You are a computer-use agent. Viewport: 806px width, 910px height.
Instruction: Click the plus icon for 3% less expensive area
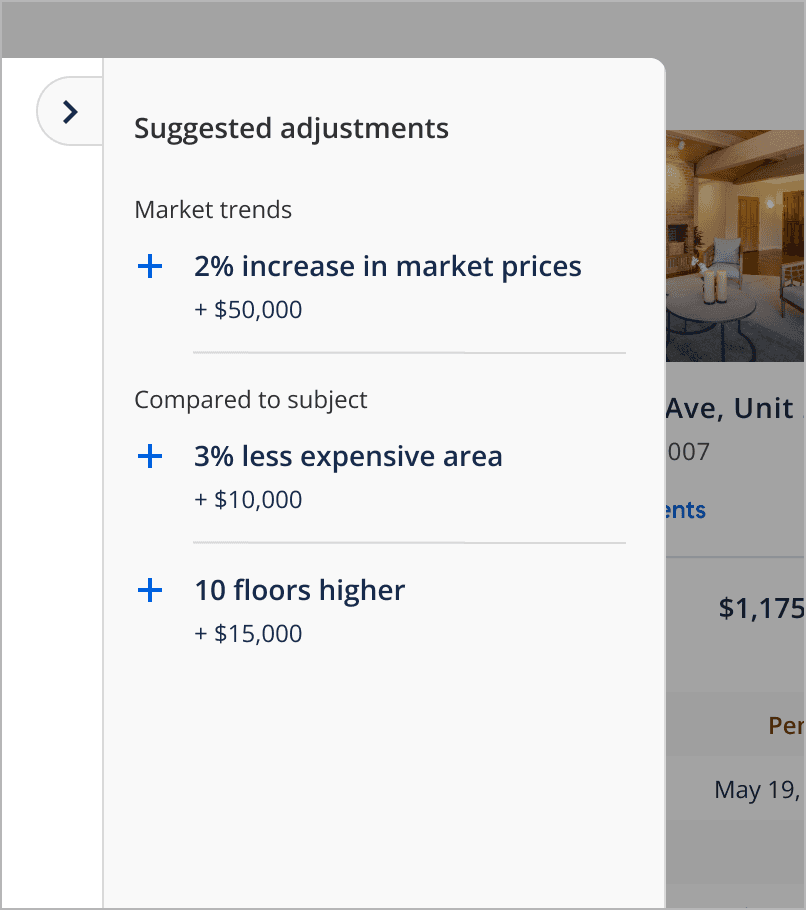pyautogui.click(x=149, y=457)
